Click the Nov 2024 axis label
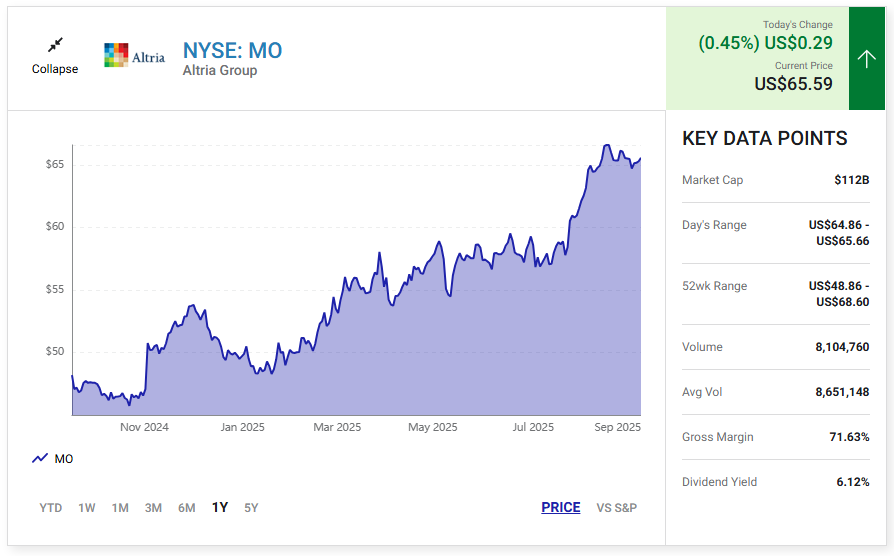This screenshot has height=556, width=894. coord(144,427)
